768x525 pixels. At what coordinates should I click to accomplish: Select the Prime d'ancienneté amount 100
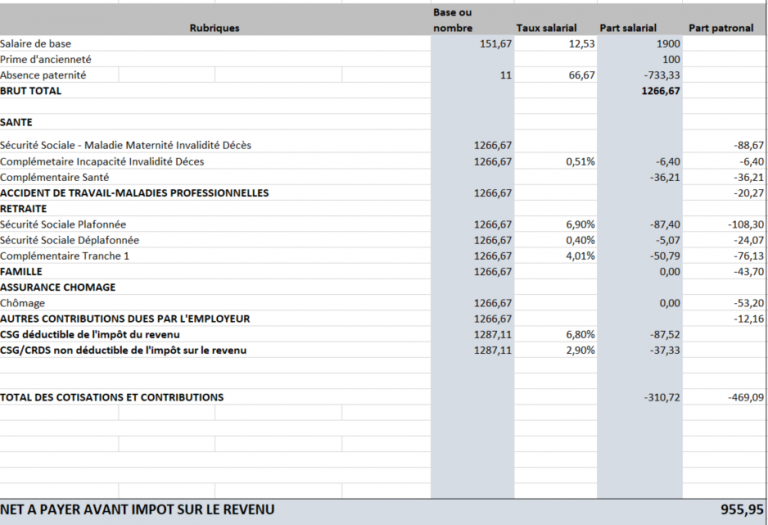click(671, 59)
